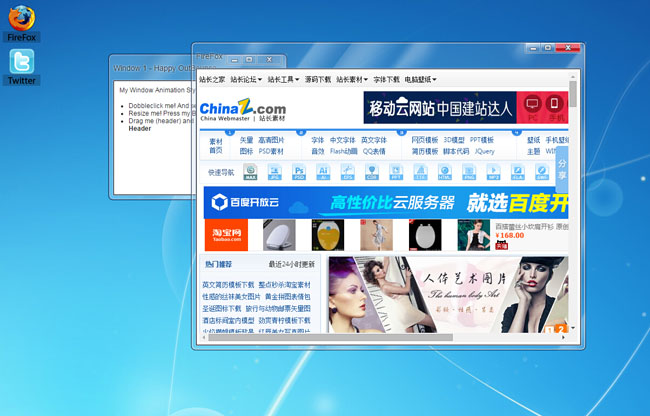Expand the 站长论坛 dropdown menu
Screen dimensions: 650x416
[x=246, y=78]
